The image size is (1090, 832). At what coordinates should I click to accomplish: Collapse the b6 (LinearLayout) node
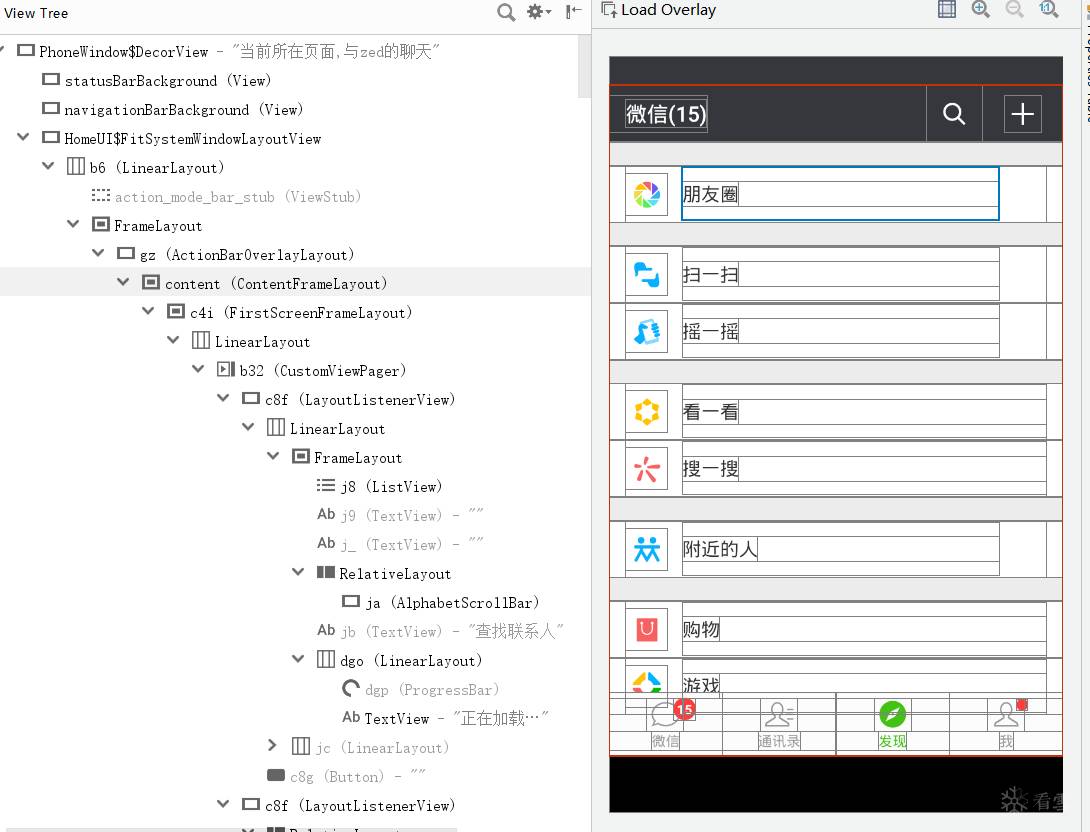click(x=49, y=167)
